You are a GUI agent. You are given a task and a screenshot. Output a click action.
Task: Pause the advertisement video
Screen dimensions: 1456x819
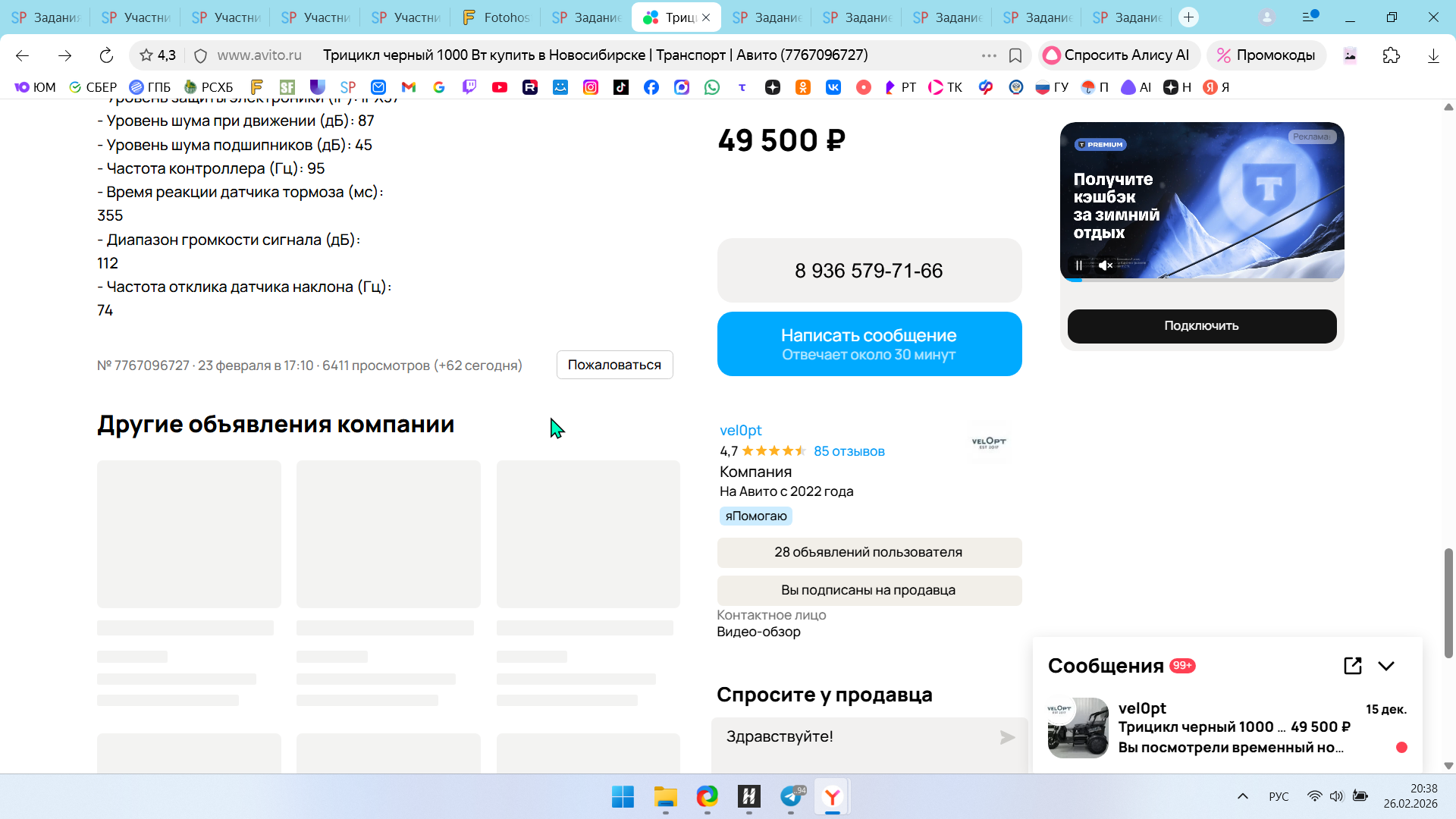(1078, 265)
